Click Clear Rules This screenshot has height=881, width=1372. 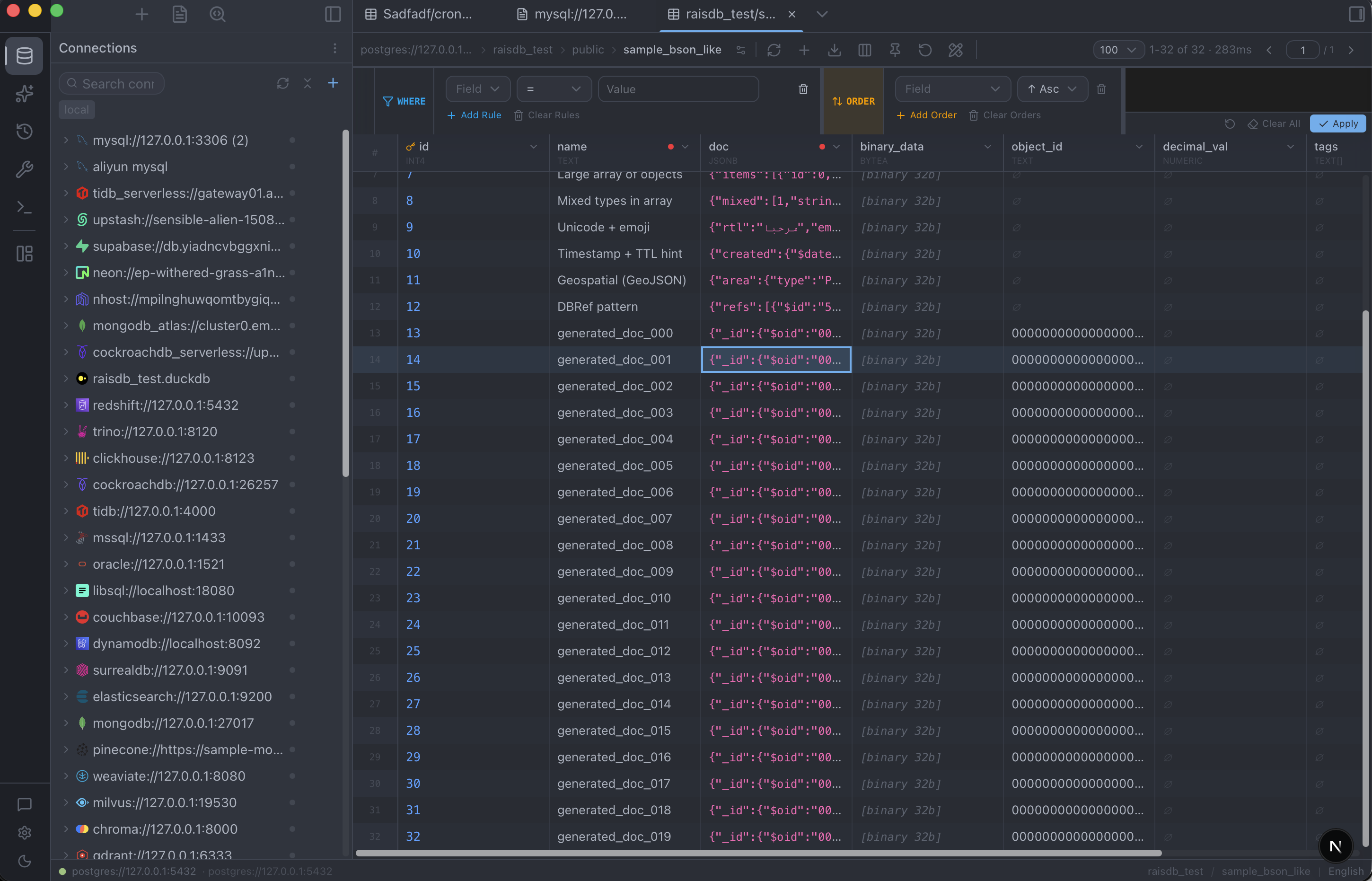point(547,115)
